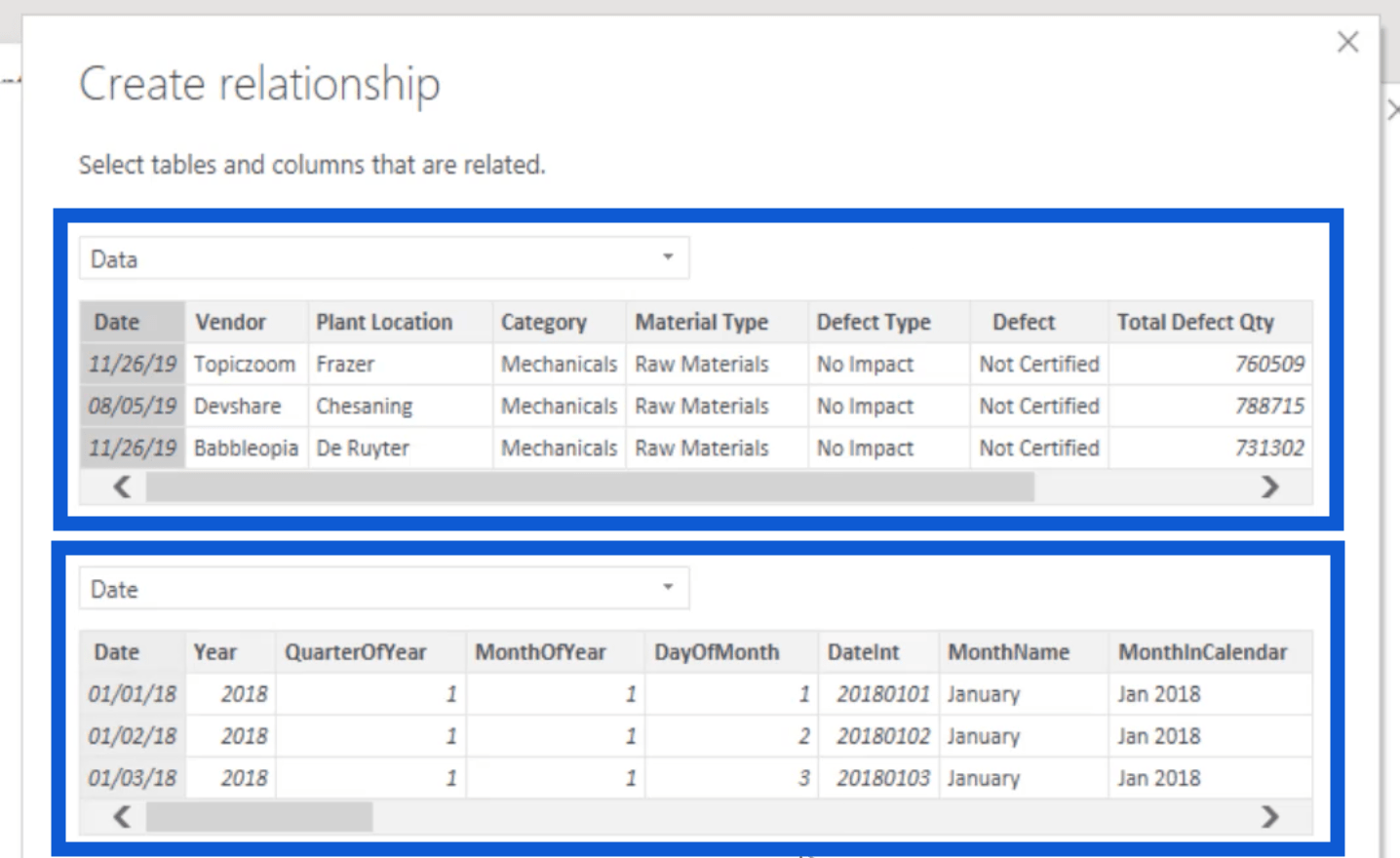
Task: Select the Date column in Data table
Action: tap(132, 322)
